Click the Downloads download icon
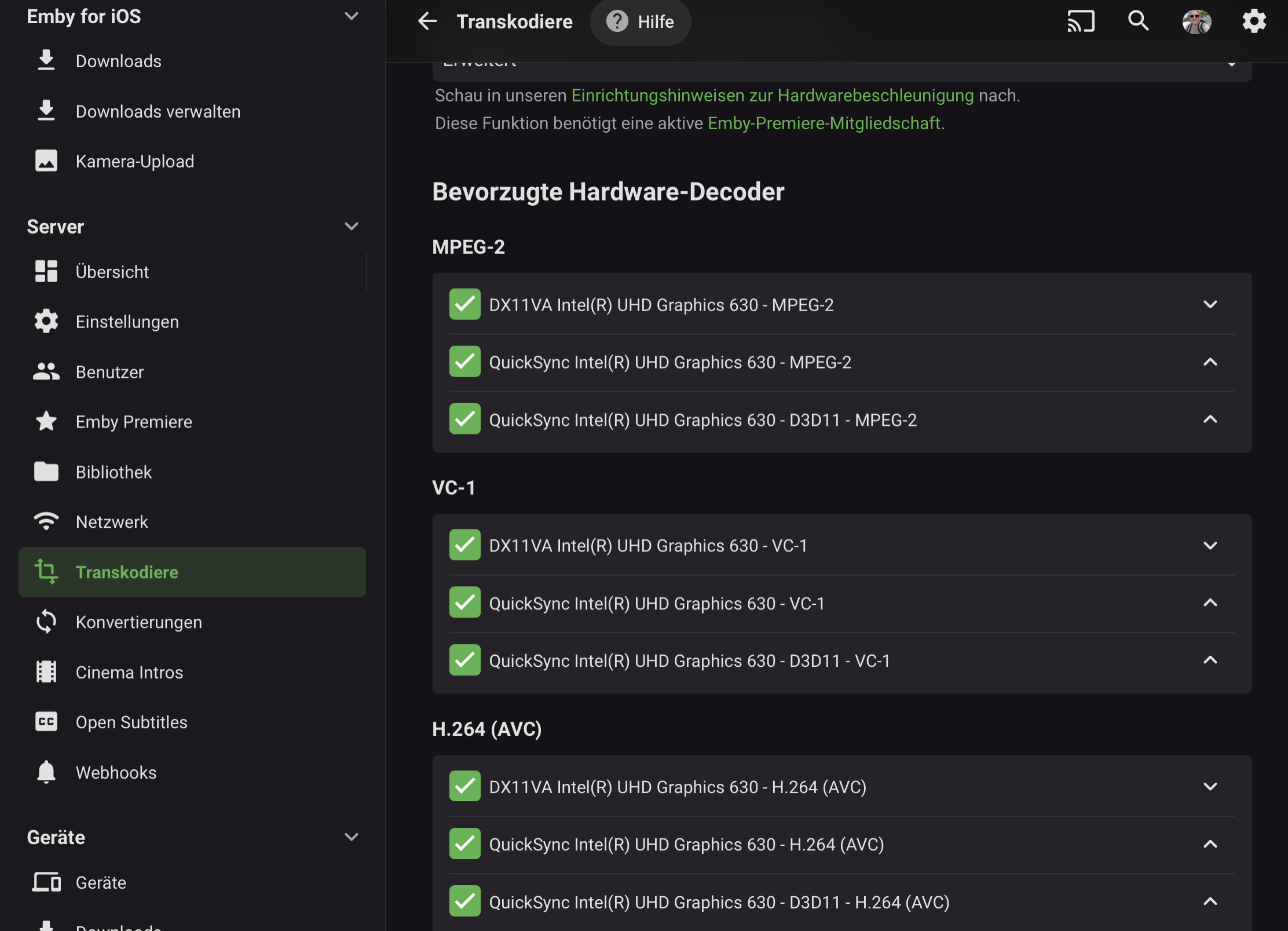1288x931 pixels. coord(46,61)
